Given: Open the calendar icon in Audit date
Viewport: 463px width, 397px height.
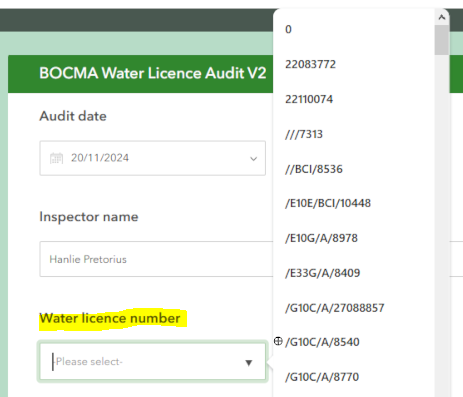Looking at the screenshot, I should [x=56, y=158].
